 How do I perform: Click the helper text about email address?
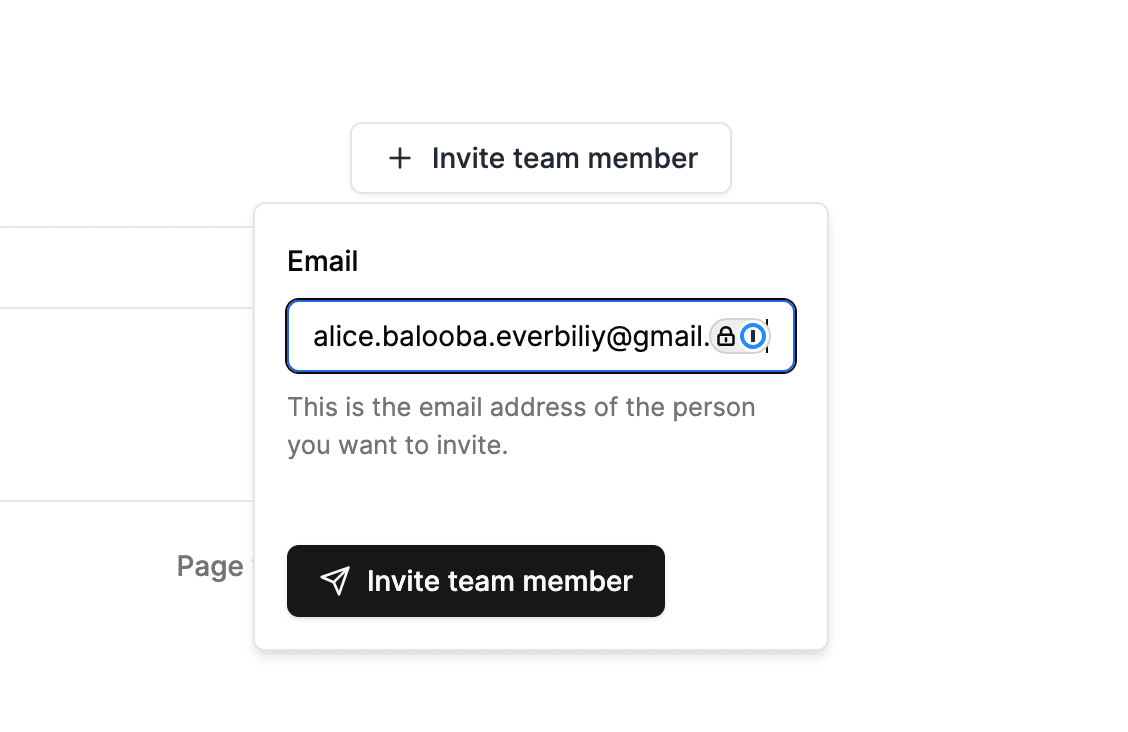(521, 408)
